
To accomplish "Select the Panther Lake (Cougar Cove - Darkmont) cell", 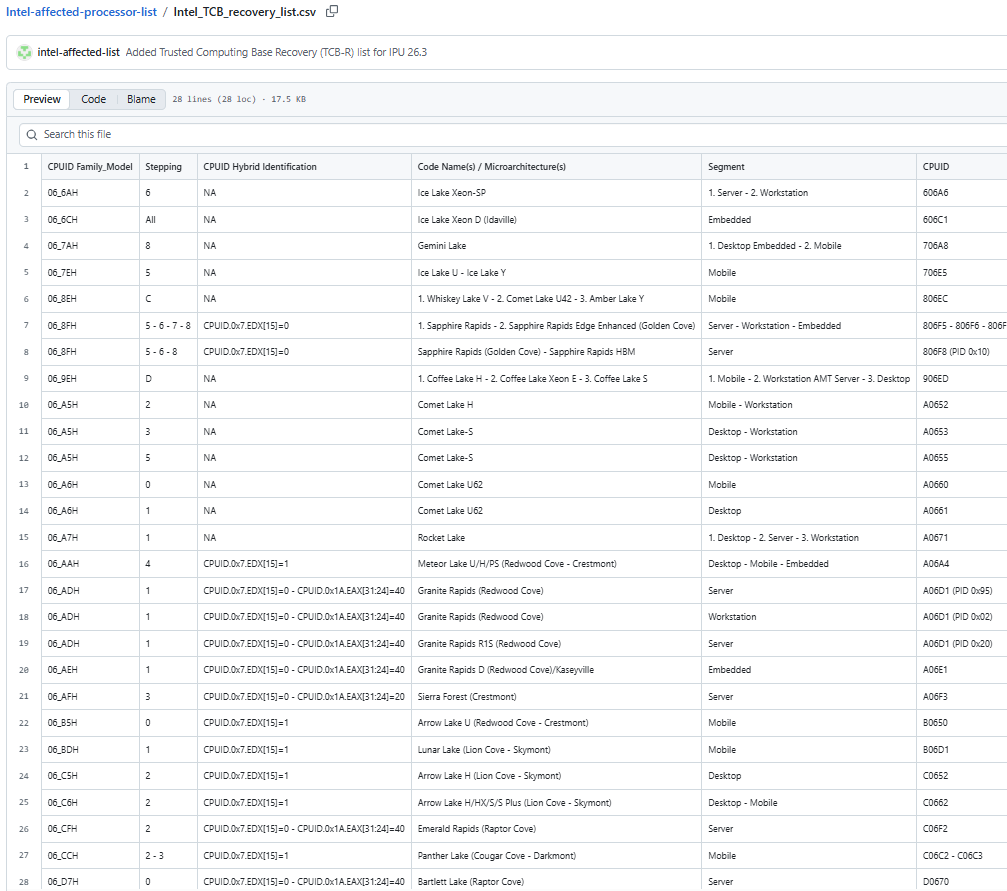I will 556,856.
